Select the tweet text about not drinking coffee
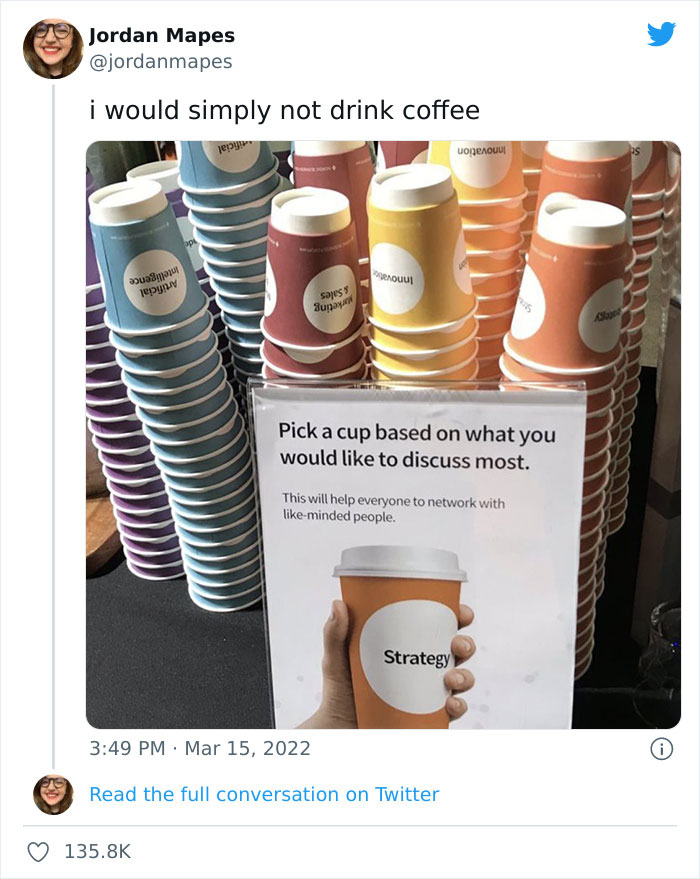 (x=284, y=110)
